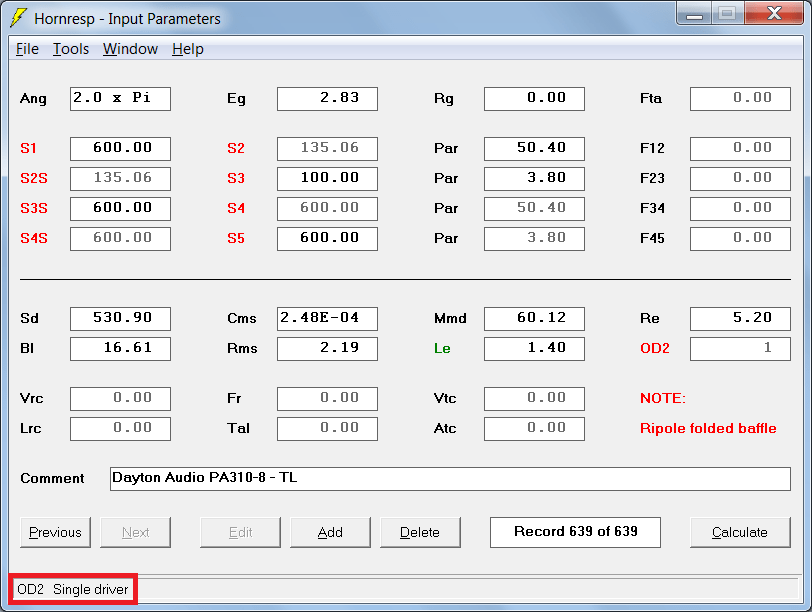Click the red OD2 label
Screen dimensions: 812x612
(x=655, y=348)
